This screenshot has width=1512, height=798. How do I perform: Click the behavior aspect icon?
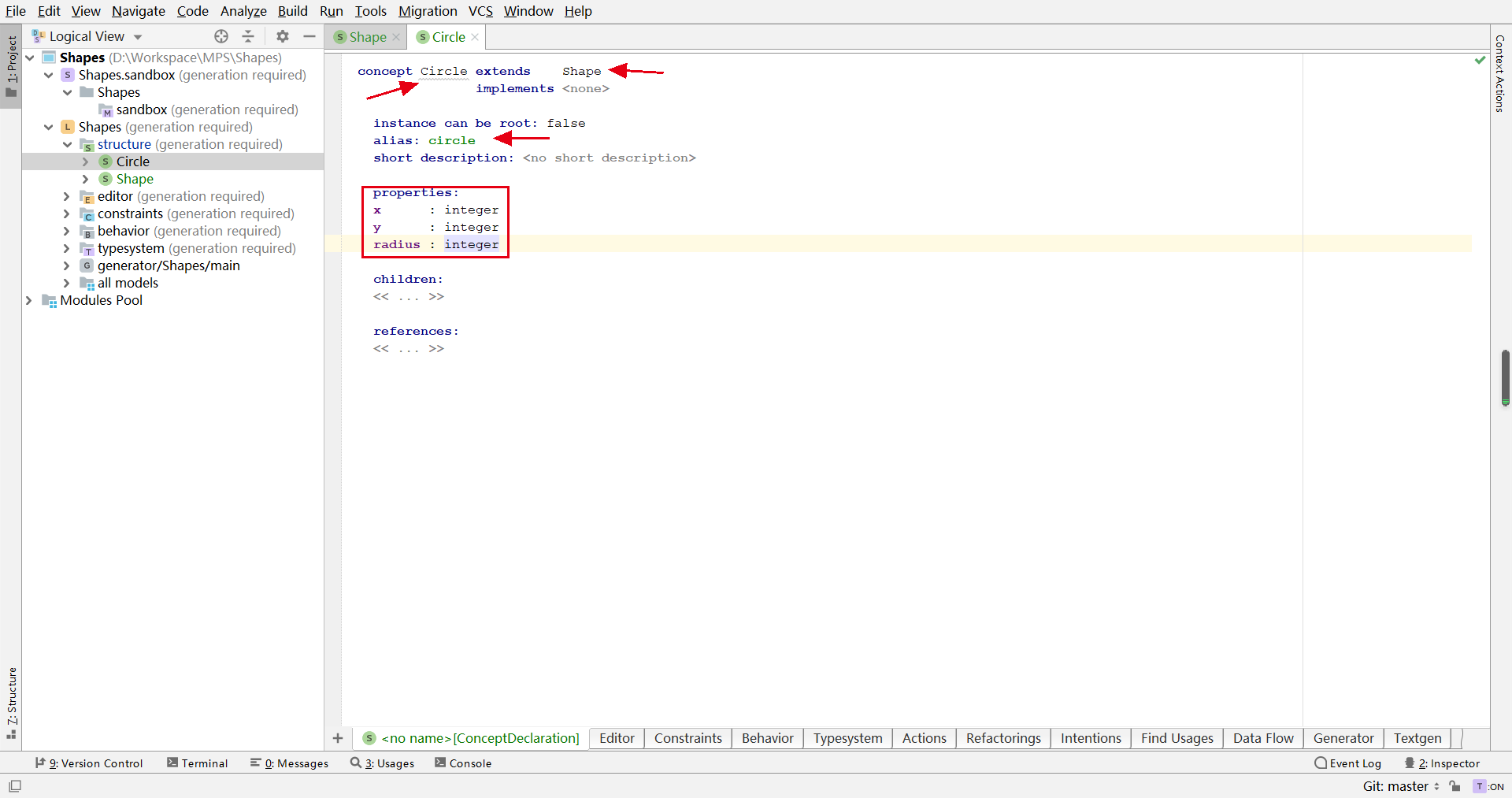coord(87,231)
